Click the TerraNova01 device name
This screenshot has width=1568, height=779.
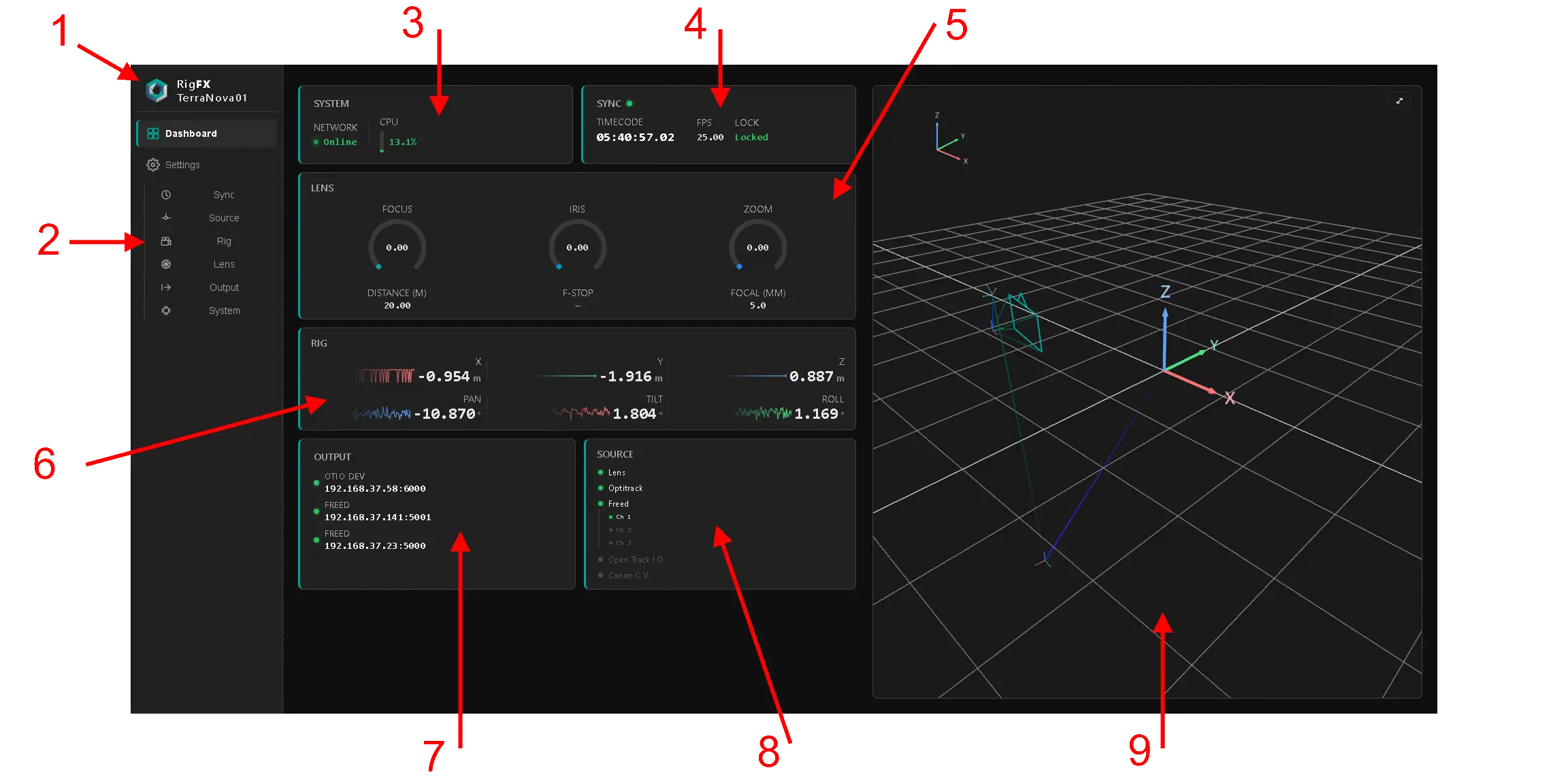coord(212,98)
